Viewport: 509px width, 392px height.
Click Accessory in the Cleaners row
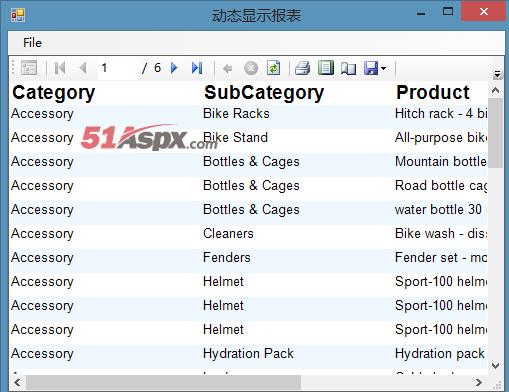tap(42, 234)
